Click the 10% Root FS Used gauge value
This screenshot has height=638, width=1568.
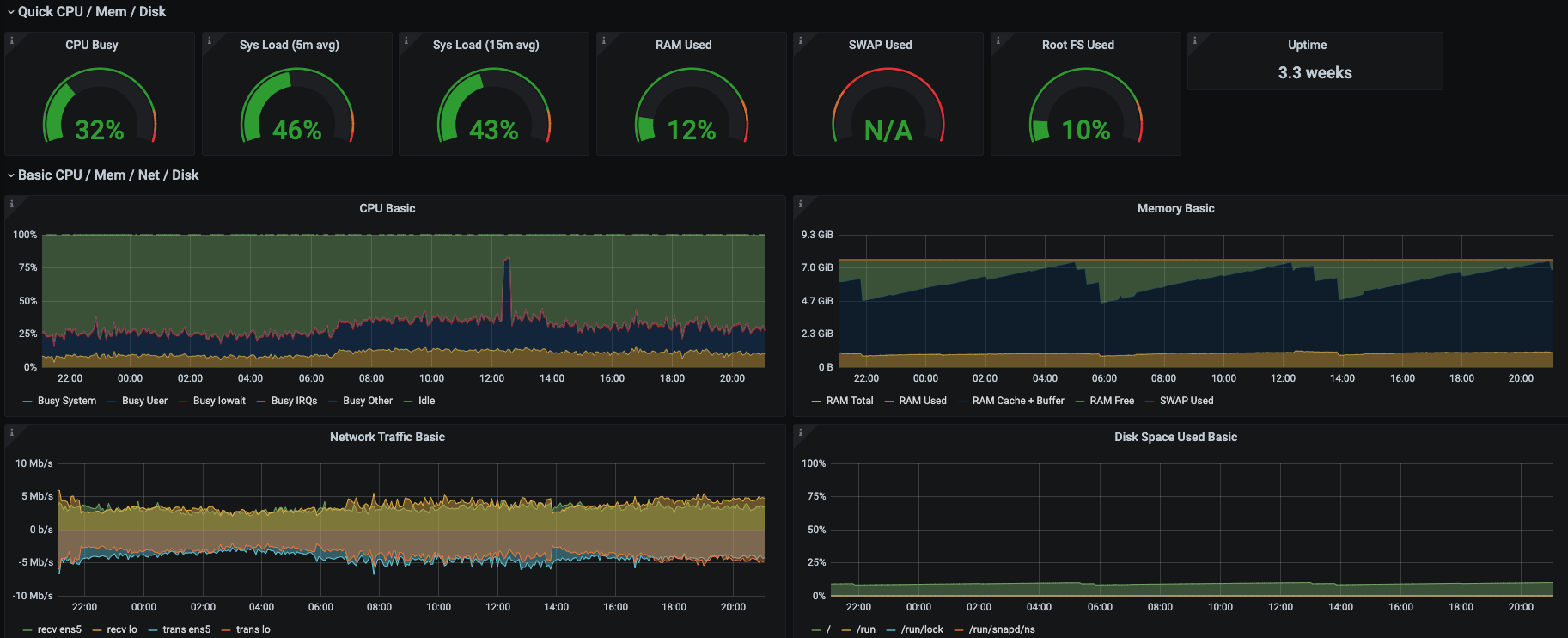[x=1086, y=130]
